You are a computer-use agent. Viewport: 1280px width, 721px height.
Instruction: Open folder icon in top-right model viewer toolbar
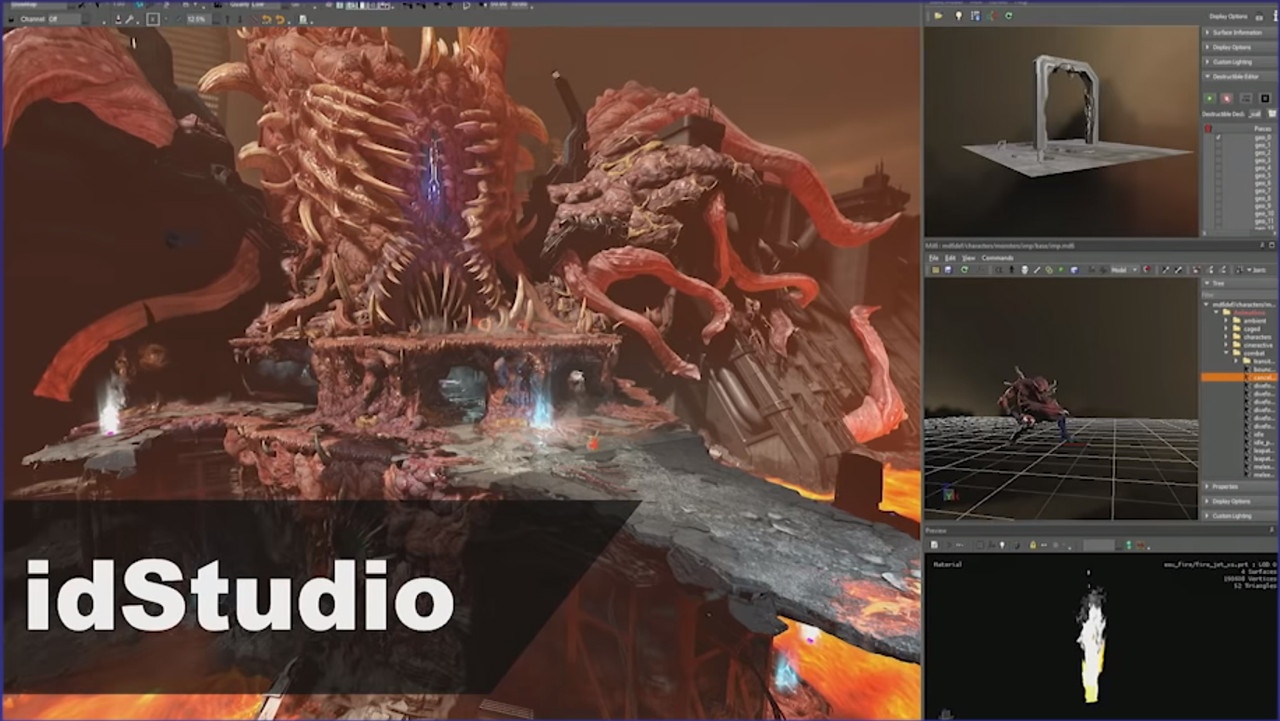[938, 16]
